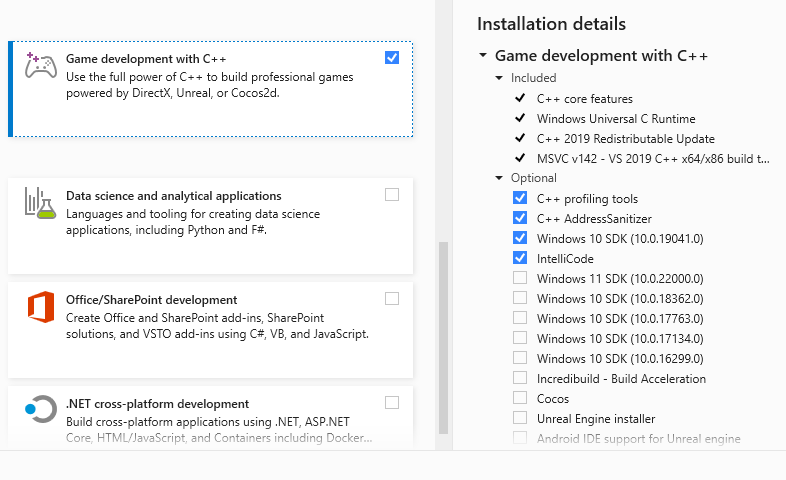Check the Cocos component
The image size is (786, 480).
(520, 398)
